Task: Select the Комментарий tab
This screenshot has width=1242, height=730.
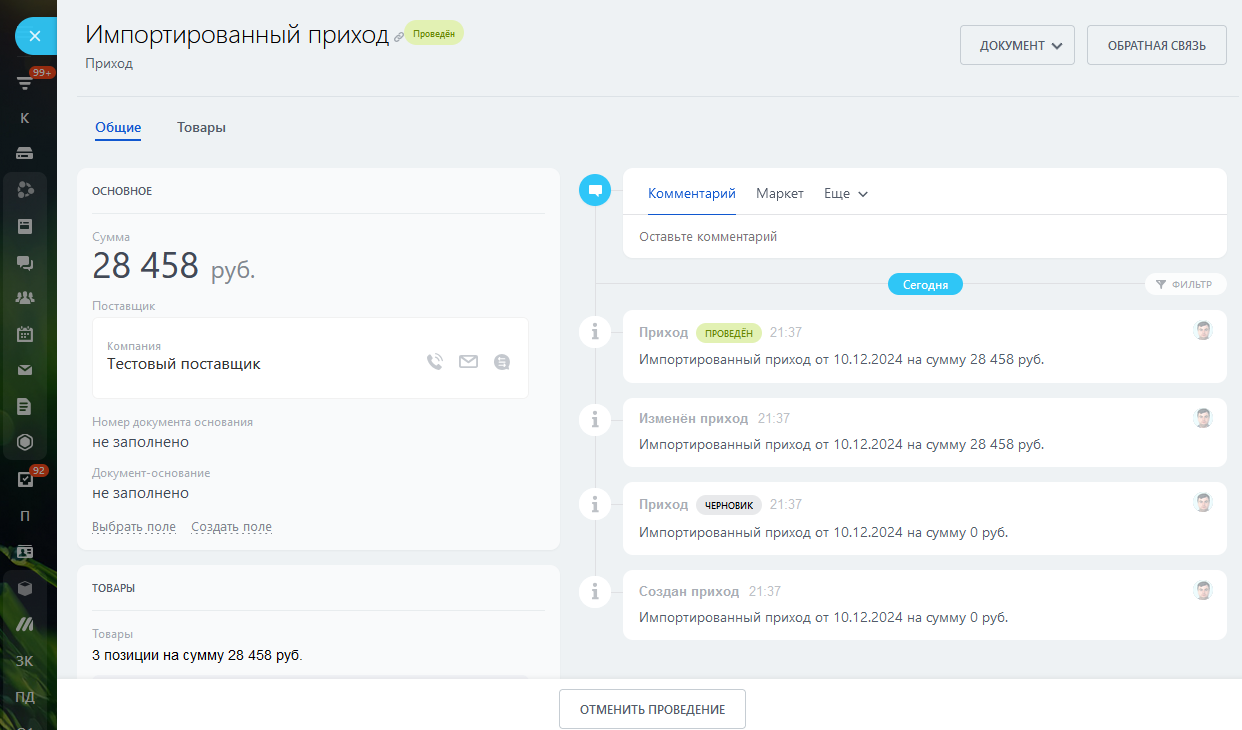Action: tap(692, 194)
